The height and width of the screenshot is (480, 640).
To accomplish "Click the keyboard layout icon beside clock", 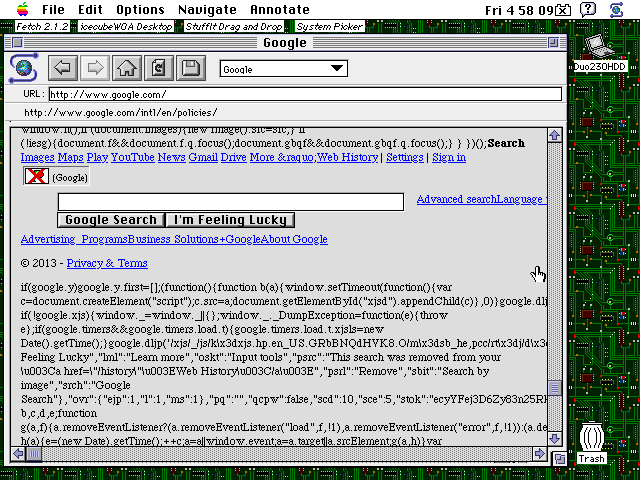I will pyautogui.click(x=563, y=9).
